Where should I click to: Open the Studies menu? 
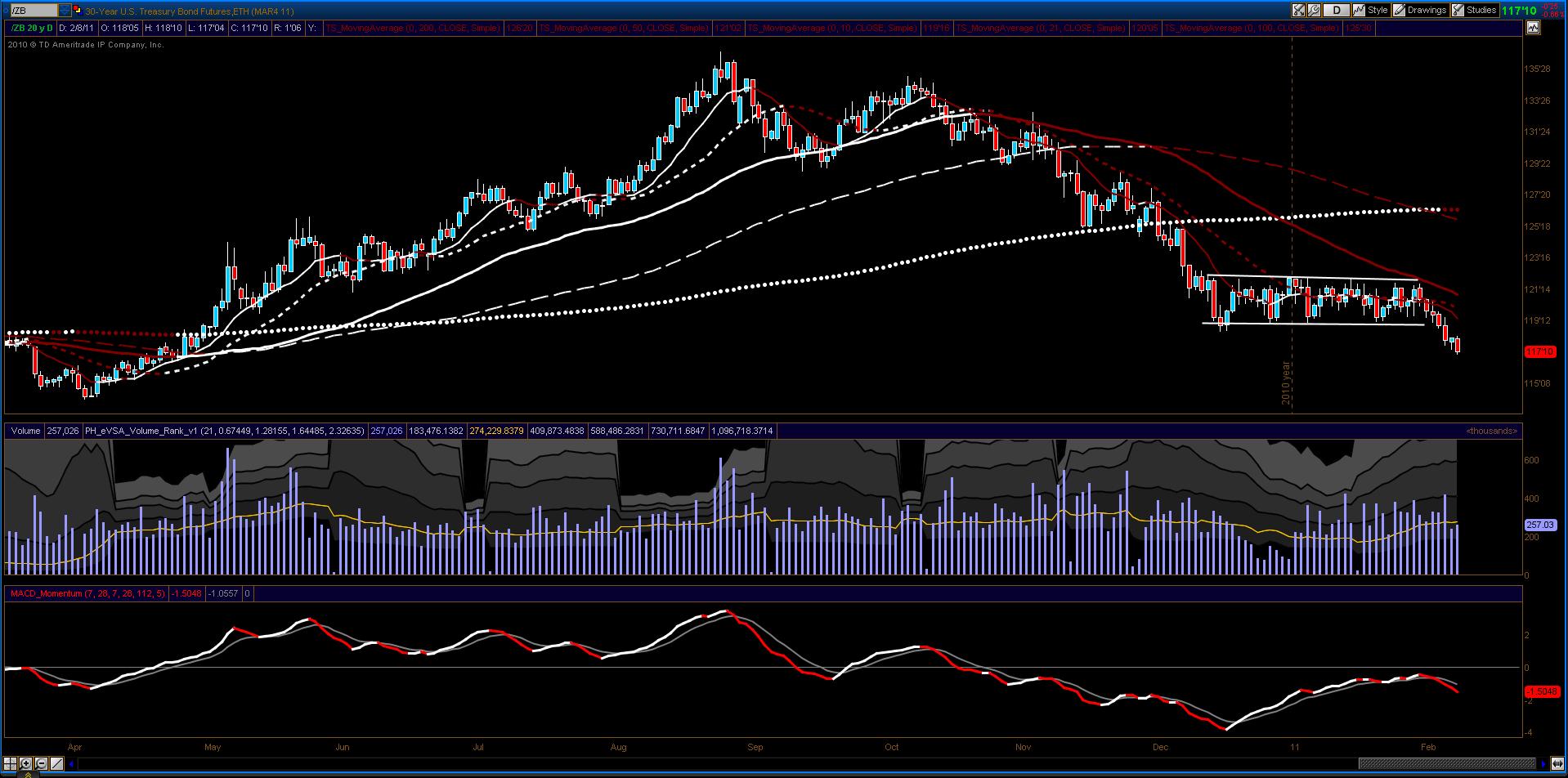click(1474, 11)
